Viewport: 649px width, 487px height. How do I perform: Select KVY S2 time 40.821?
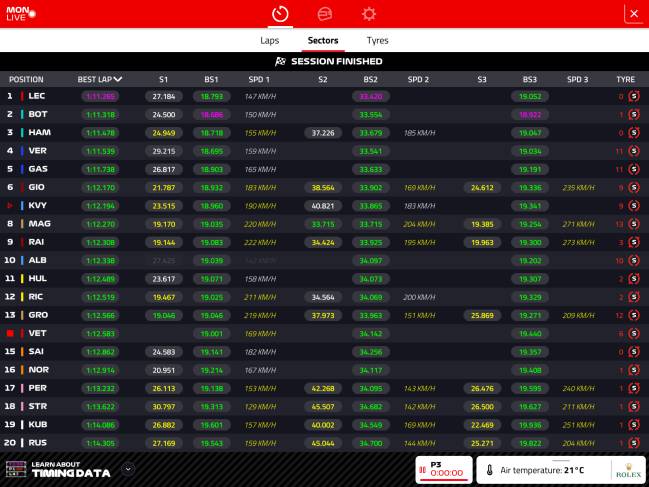323,206
